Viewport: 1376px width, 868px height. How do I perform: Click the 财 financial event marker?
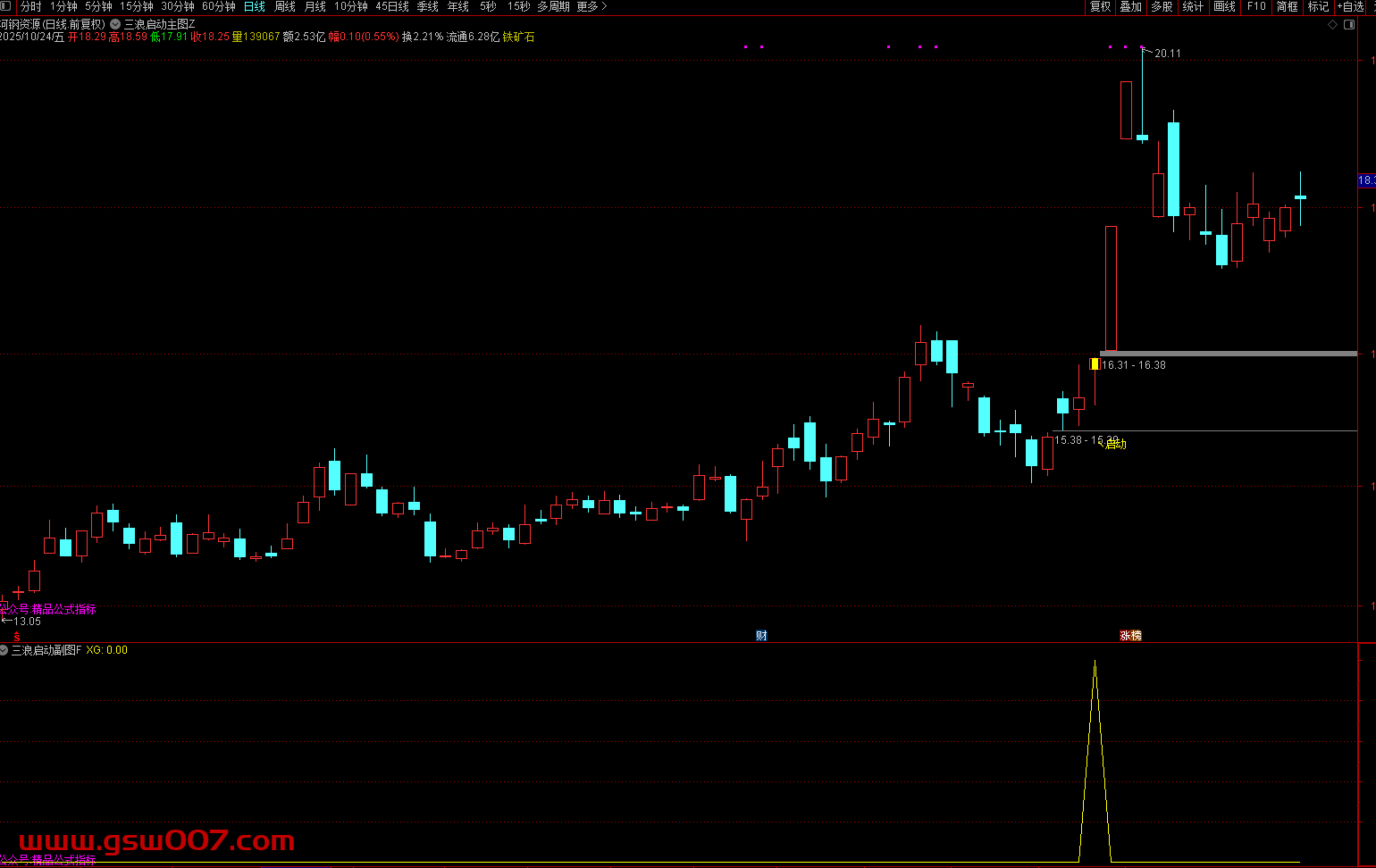[761, 636]
